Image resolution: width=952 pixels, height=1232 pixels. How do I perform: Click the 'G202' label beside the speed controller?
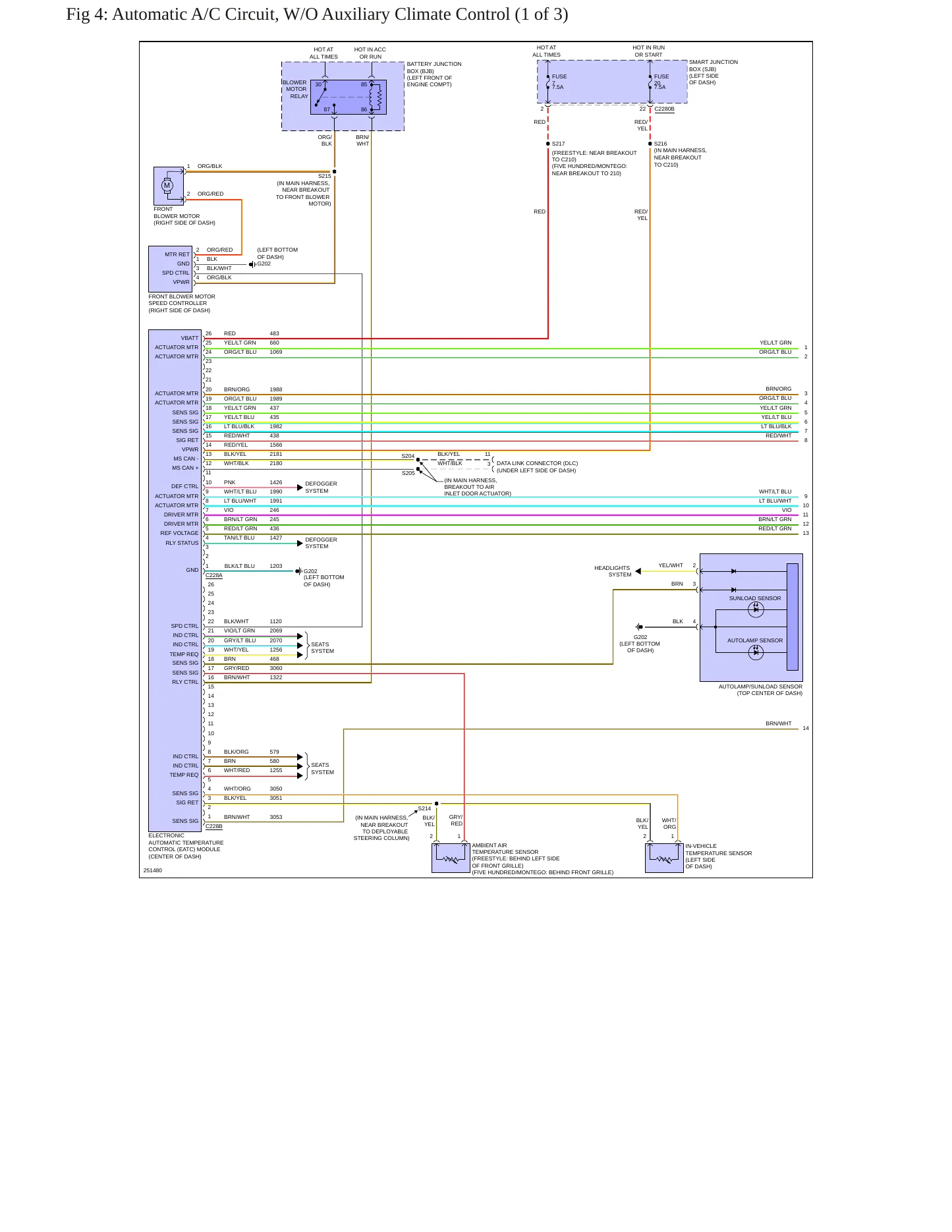(x=264, y=264)
